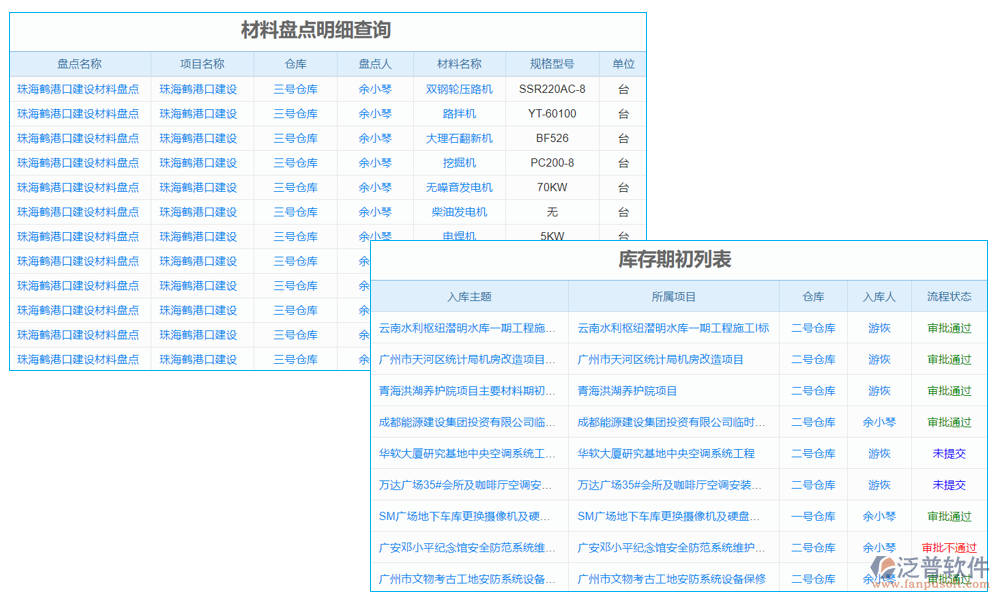Click the 大理石翻新机 material entry
This screenshot has height=600, width=1000.
tap(460, 138)
